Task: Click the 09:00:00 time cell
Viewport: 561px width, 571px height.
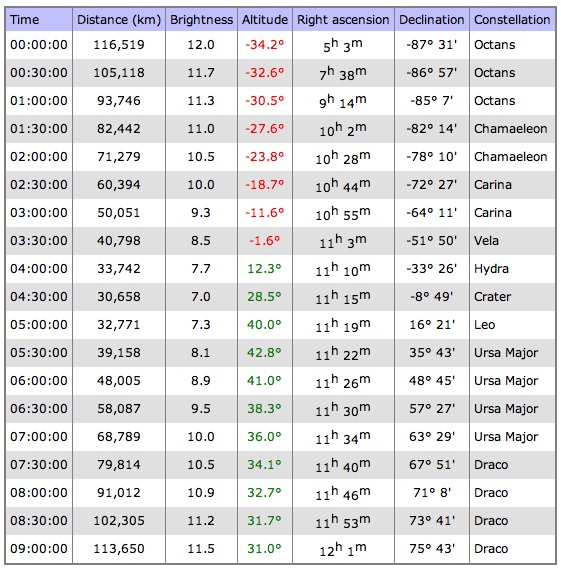Action: (39, 548)
